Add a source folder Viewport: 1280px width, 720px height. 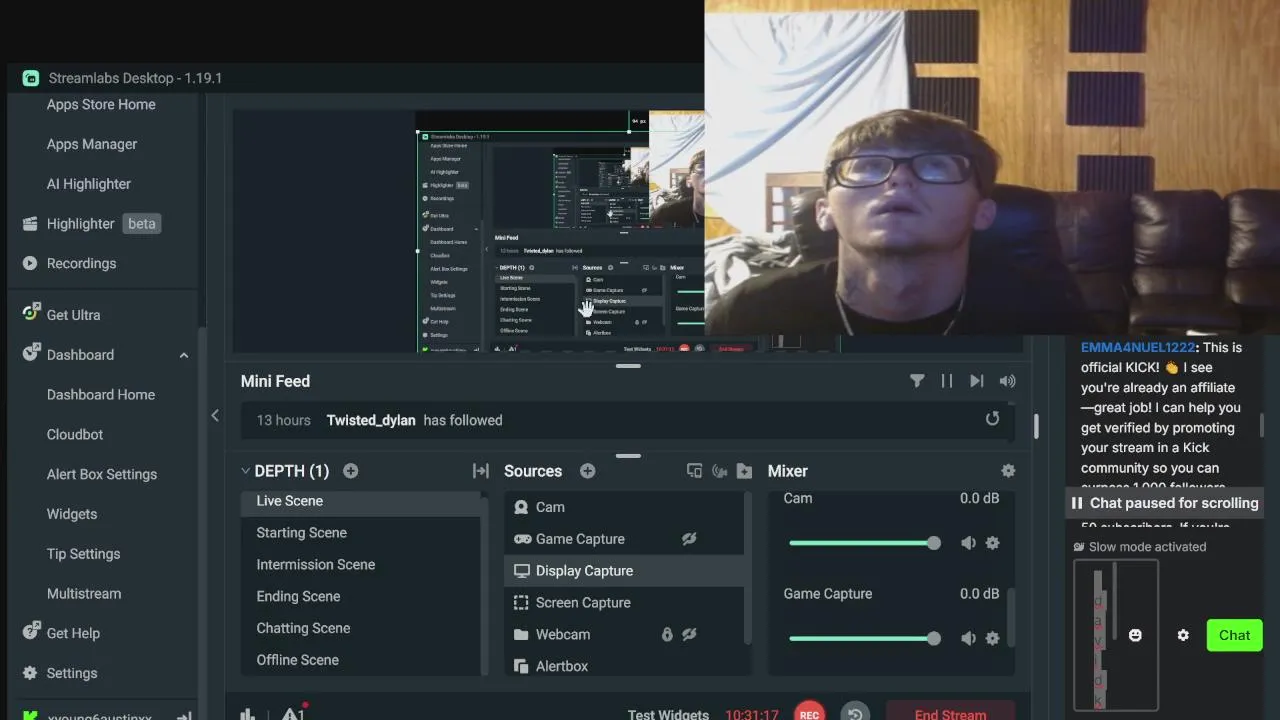point(744,471)
